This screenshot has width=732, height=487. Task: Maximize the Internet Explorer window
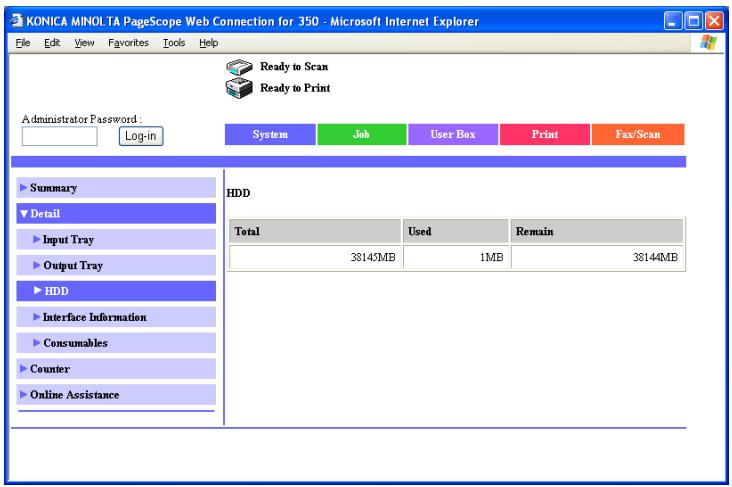694,21
